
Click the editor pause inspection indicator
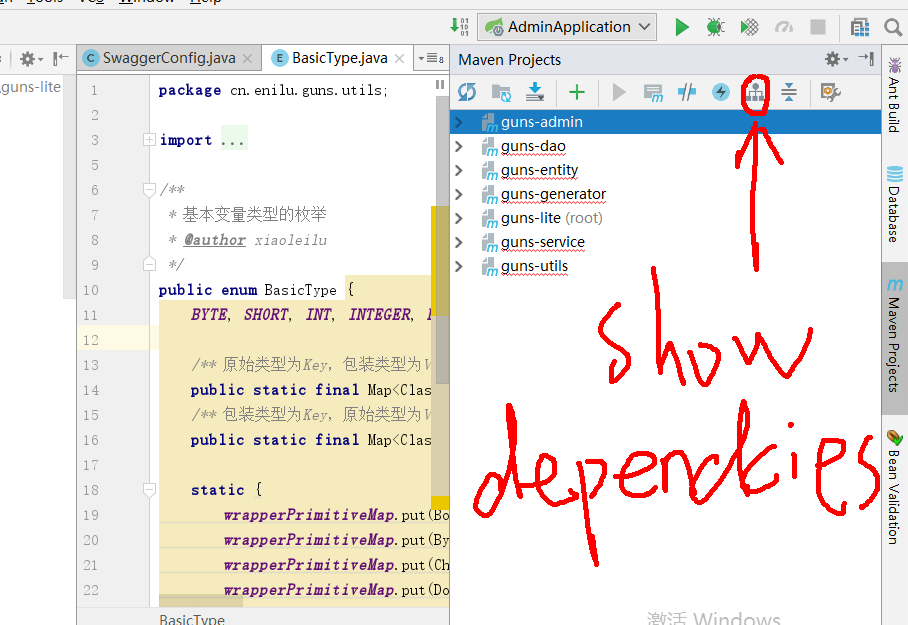tap(440, 85)
